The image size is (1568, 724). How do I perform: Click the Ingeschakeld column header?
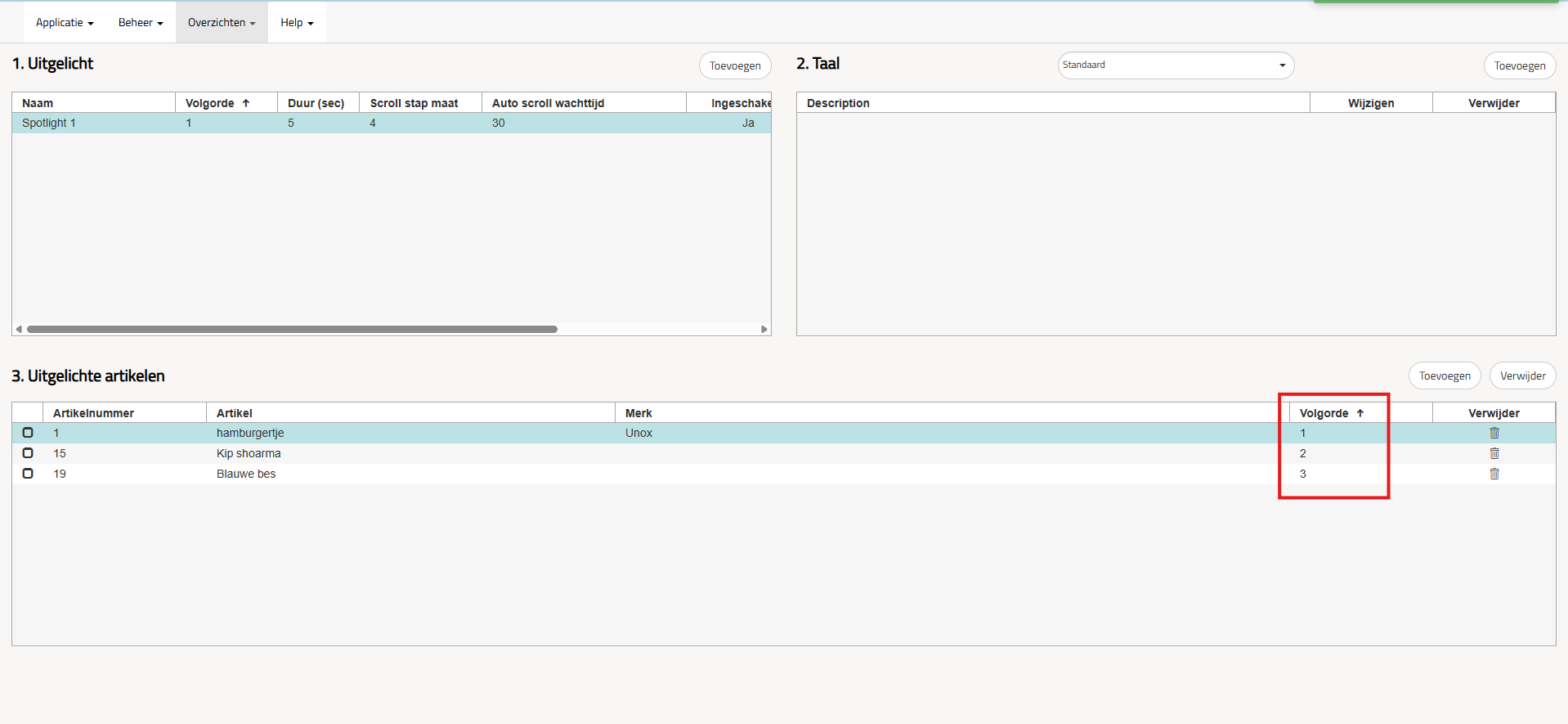click(x=728, y=103)
